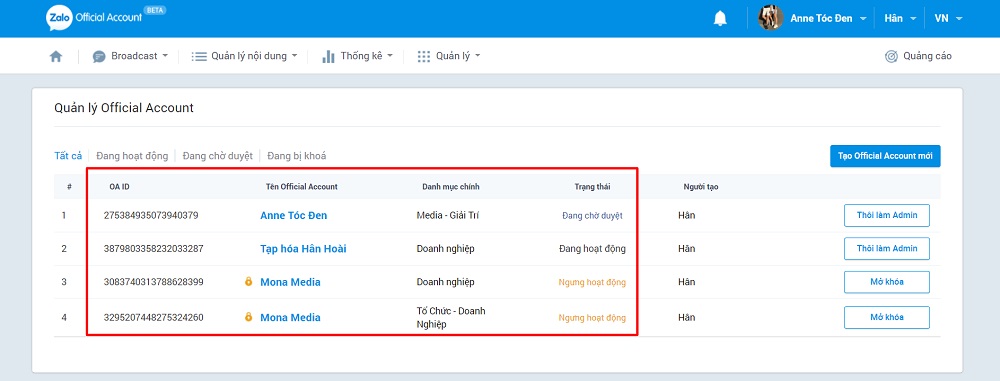Screen dimensions: 1000x381
Task: Click the Quản lý nội dung list icon
Action: pos(200,57)
